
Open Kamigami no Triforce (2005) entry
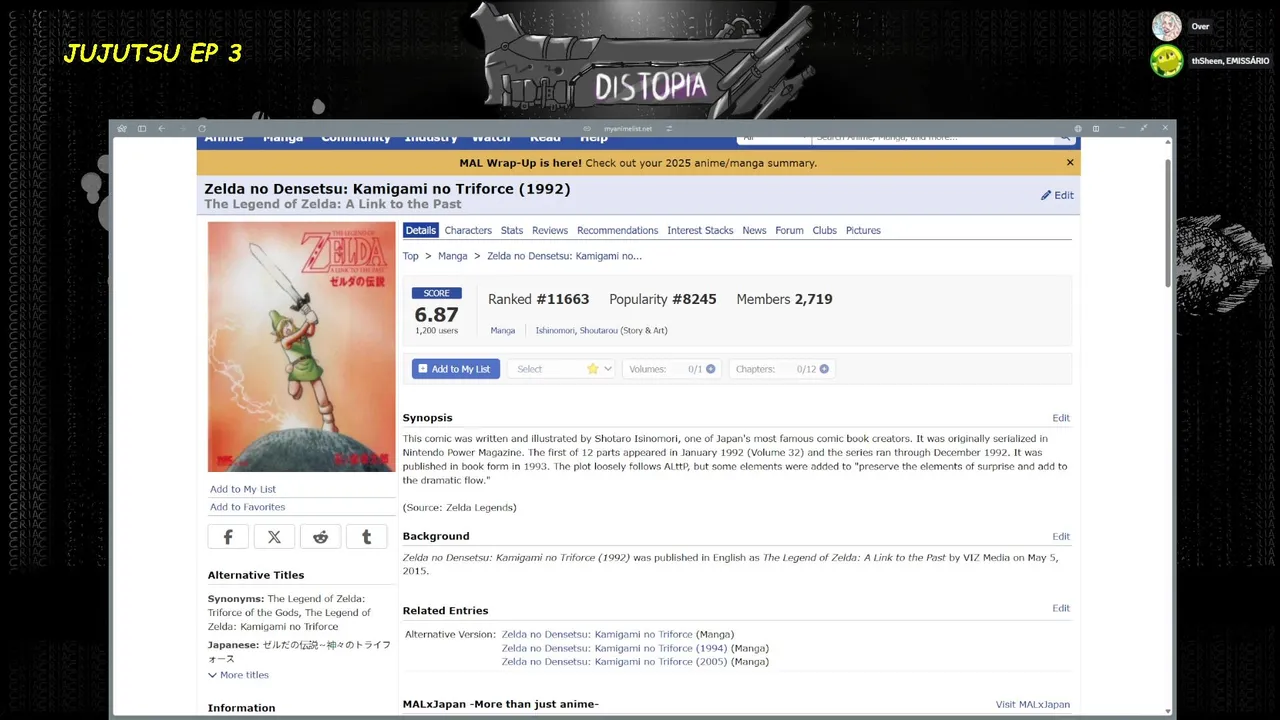614,662
